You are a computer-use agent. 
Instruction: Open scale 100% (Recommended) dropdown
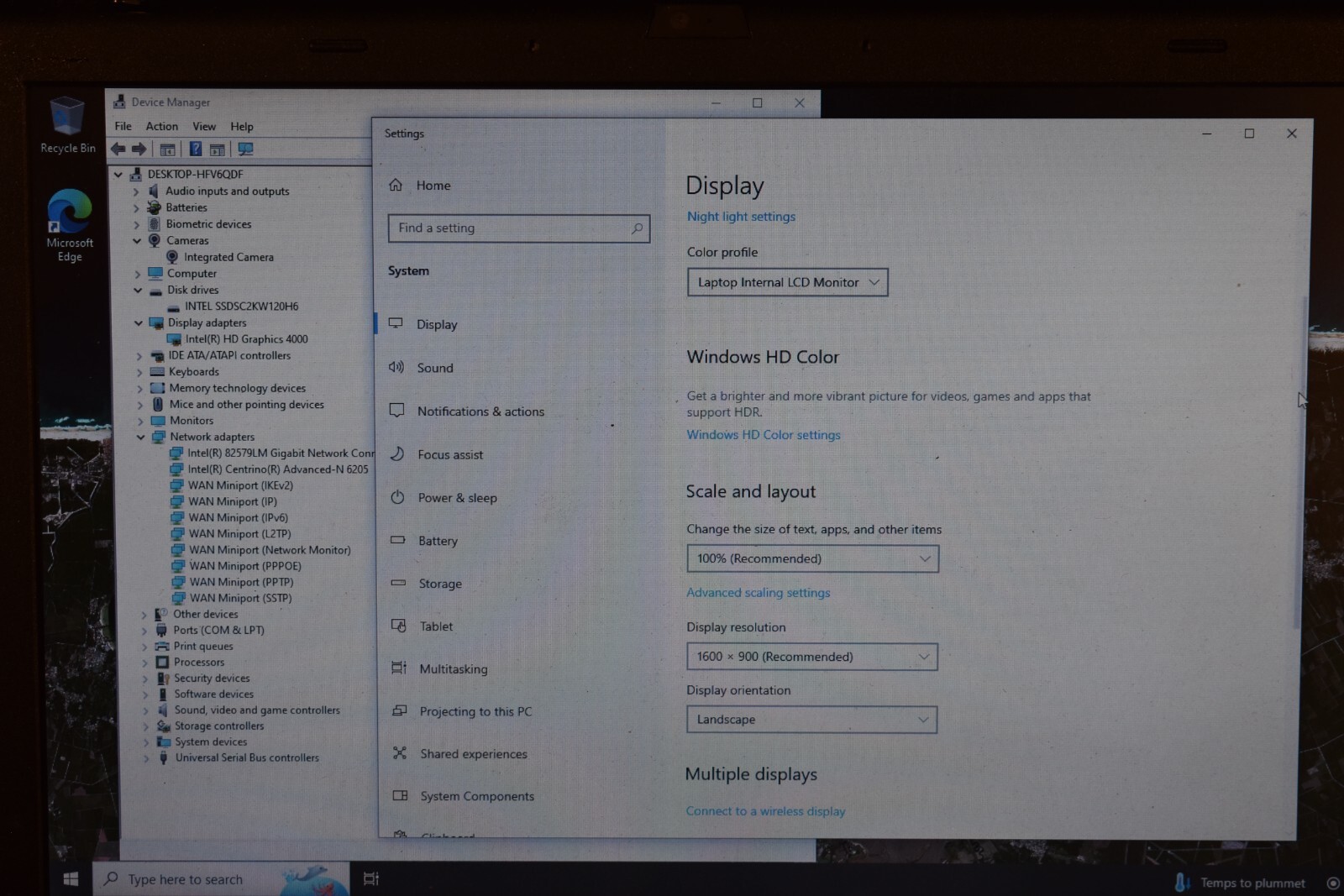click(x=812, y=558)
